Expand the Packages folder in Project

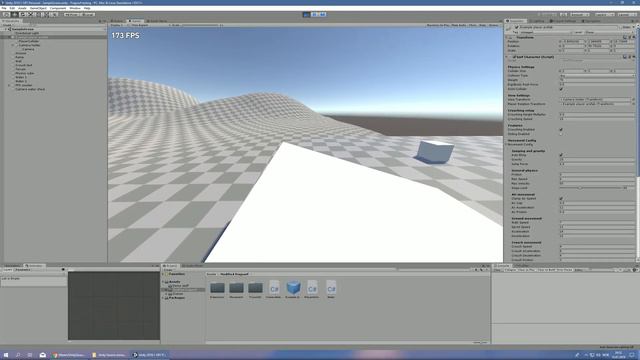coord(163,298)
